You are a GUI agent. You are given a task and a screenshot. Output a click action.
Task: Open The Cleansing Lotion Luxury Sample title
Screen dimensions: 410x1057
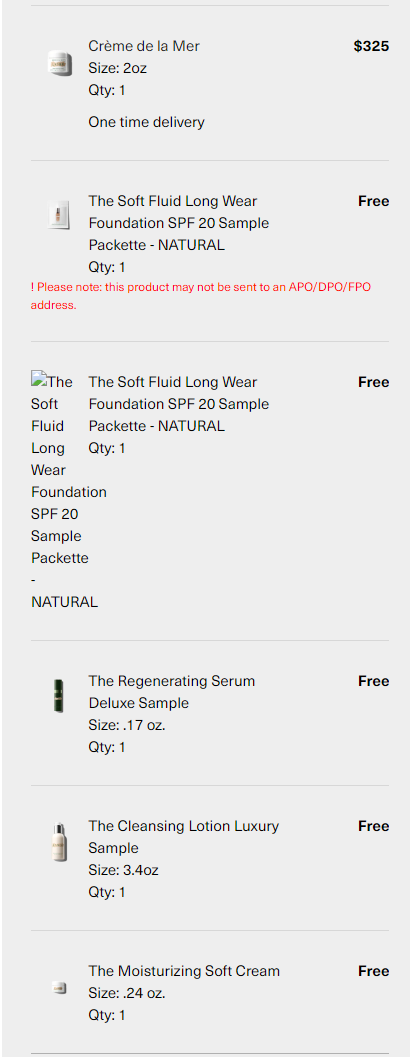[x=183, y=837]
